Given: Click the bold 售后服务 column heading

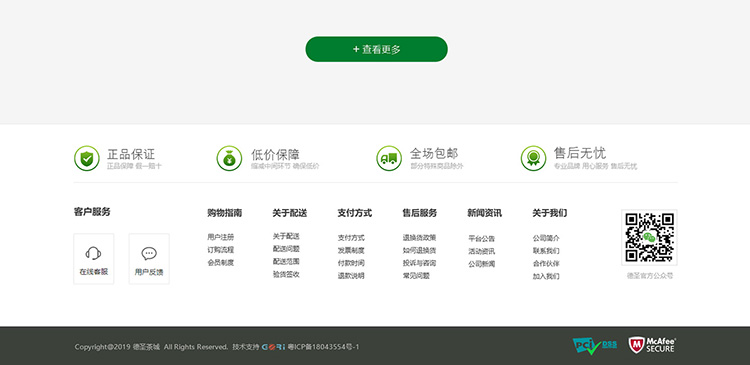Looking at the screenshot, I should click(419, 213).
